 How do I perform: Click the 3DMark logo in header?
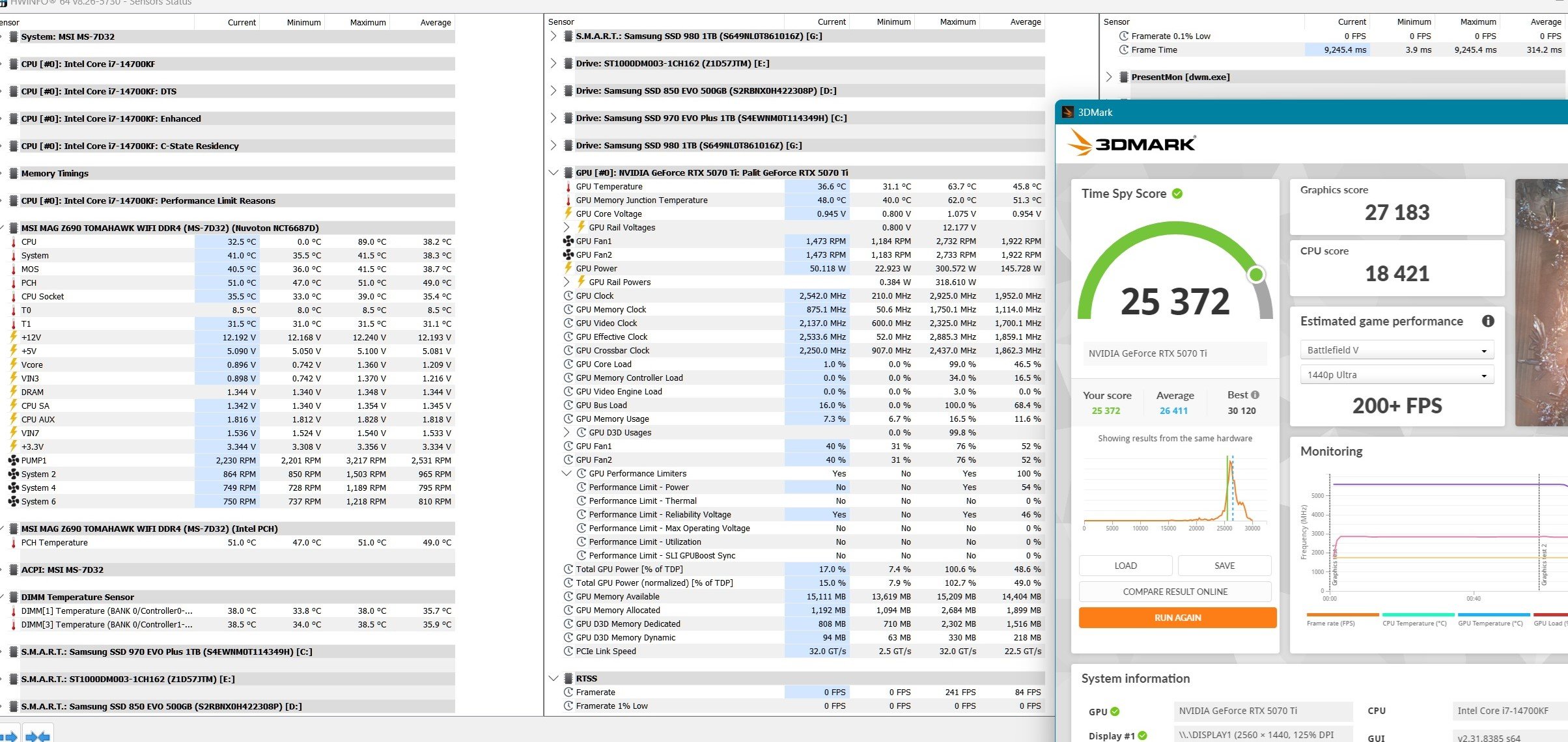[x=1132, y=143]
